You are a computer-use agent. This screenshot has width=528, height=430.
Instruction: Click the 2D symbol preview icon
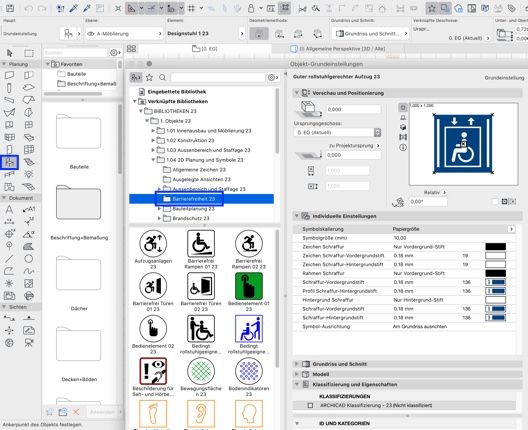(403, 107)
